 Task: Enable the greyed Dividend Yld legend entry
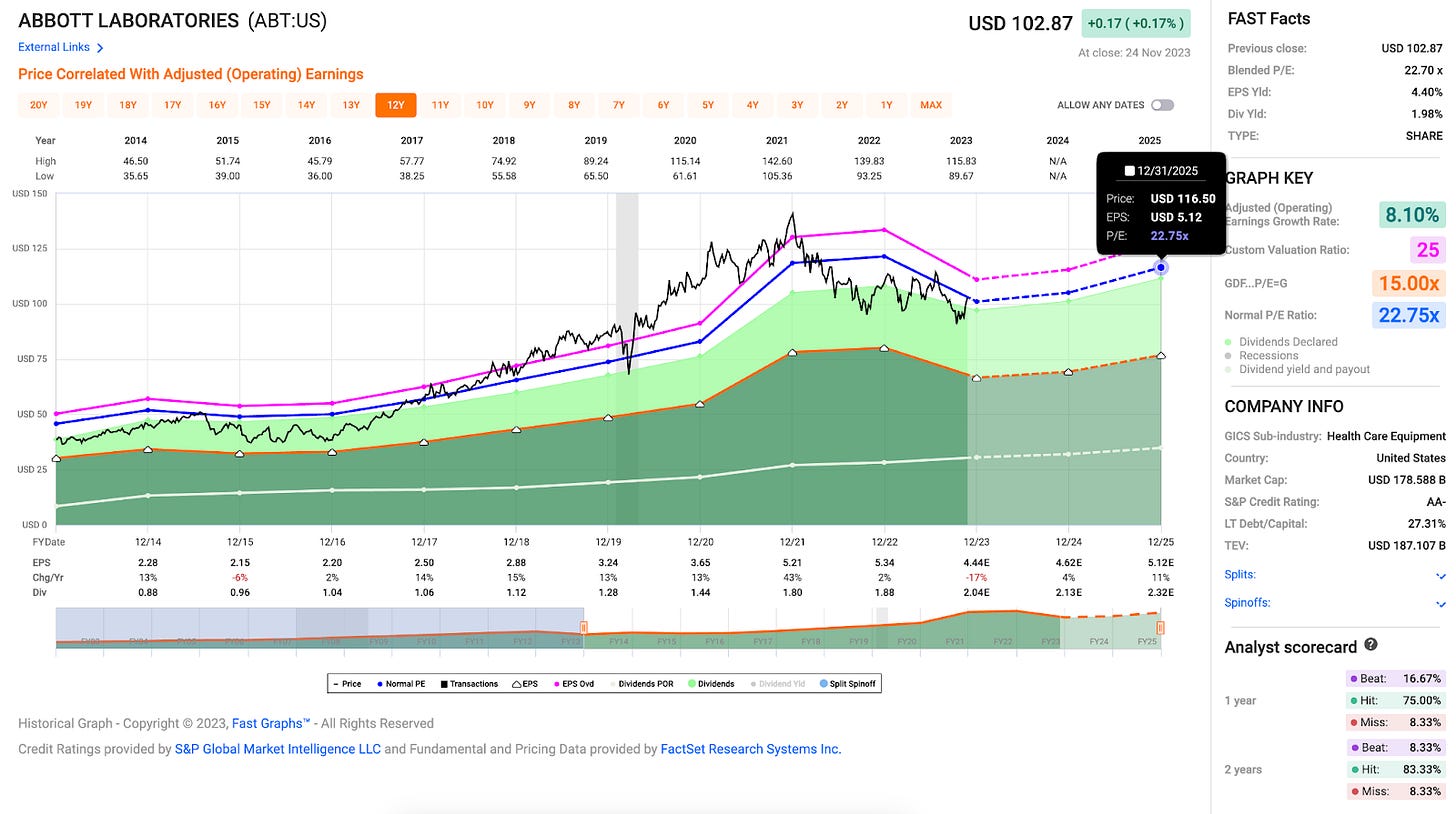click(x=778, y=684)
